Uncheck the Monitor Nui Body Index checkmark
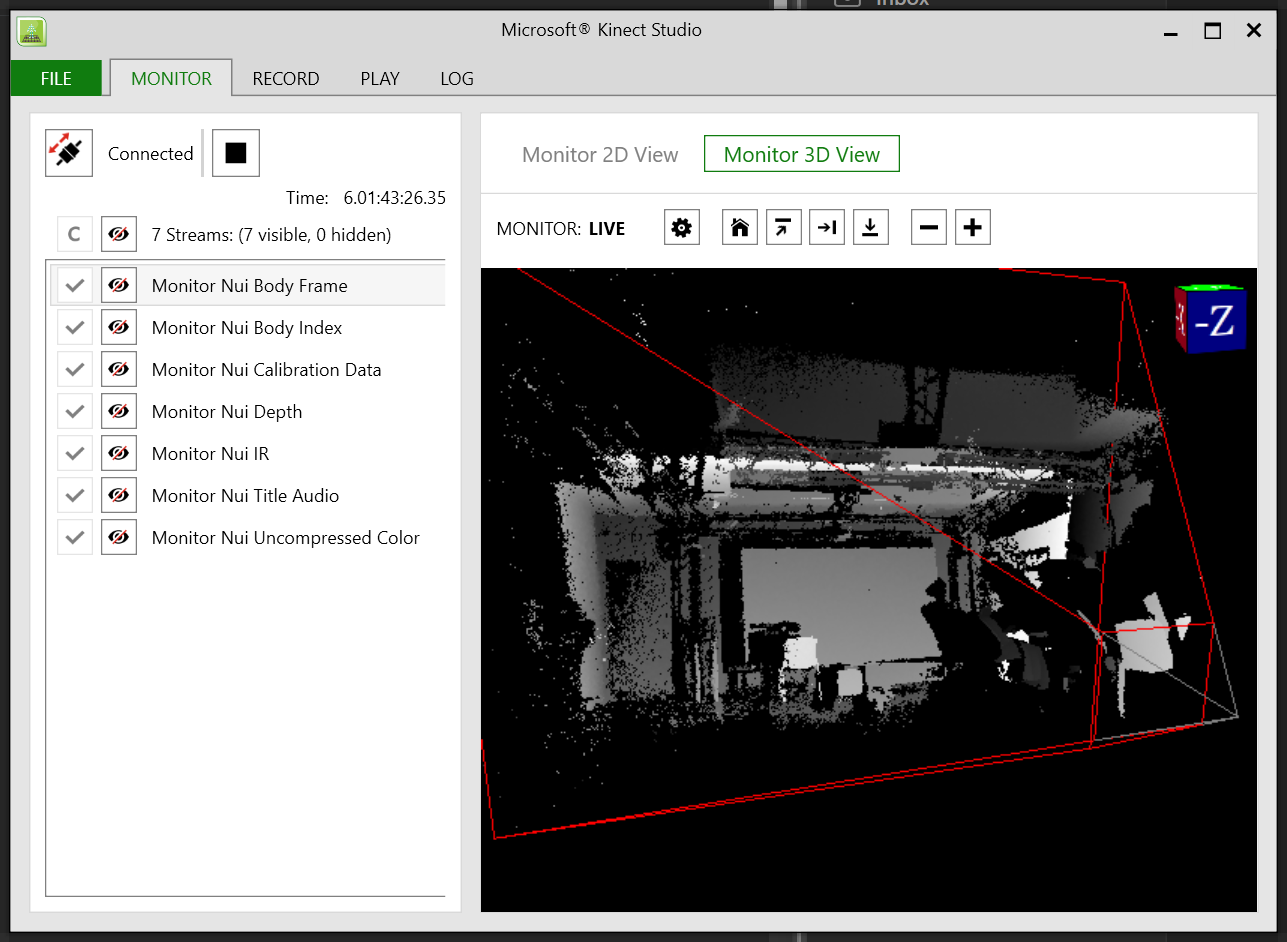 [x=74, y=327]
